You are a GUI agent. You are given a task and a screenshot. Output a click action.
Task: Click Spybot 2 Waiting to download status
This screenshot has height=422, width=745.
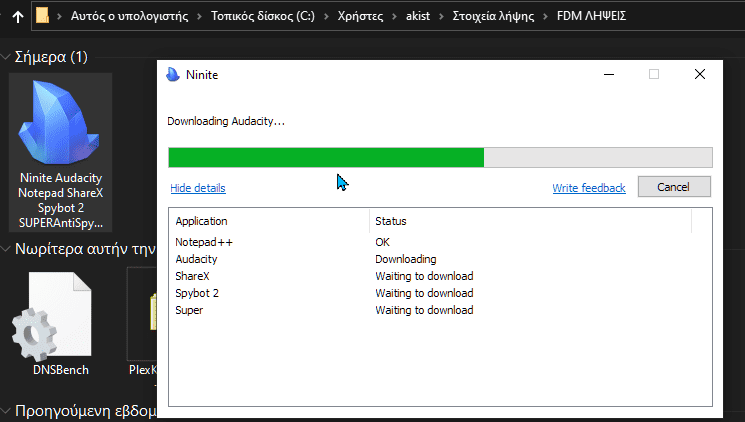424,293
